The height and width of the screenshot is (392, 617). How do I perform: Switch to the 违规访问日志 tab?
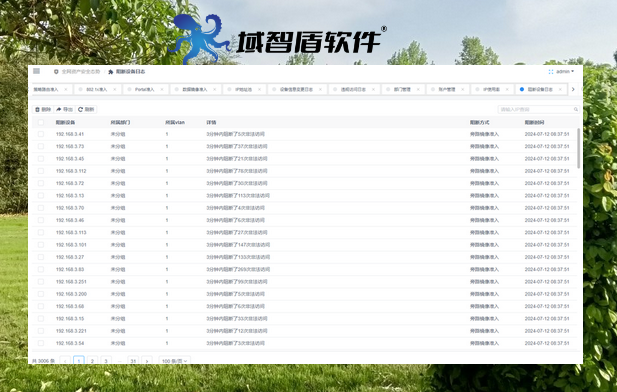click(353, 89)
